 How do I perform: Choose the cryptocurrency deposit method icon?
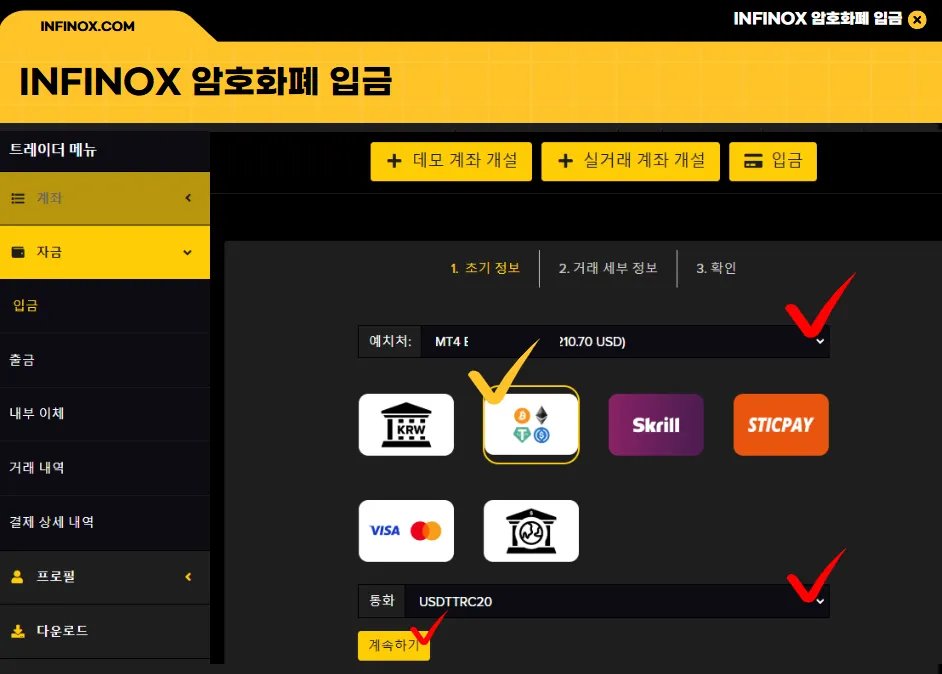click(x=531, y=425)
